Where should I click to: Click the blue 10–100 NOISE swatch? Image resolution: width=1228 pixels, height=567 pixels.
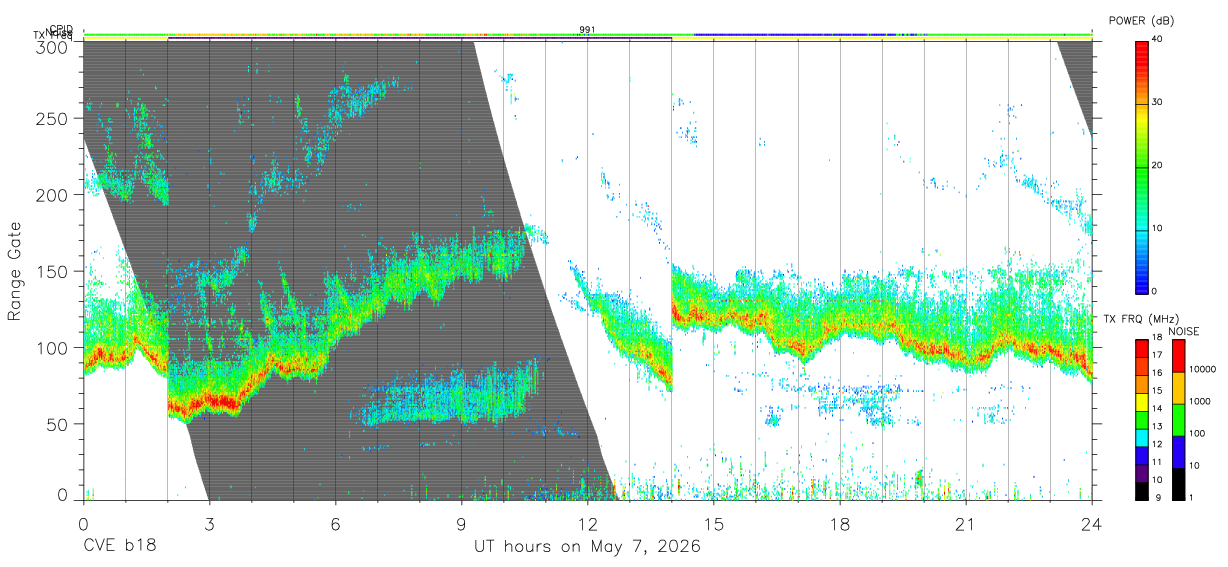click(x=1177, y=452)
